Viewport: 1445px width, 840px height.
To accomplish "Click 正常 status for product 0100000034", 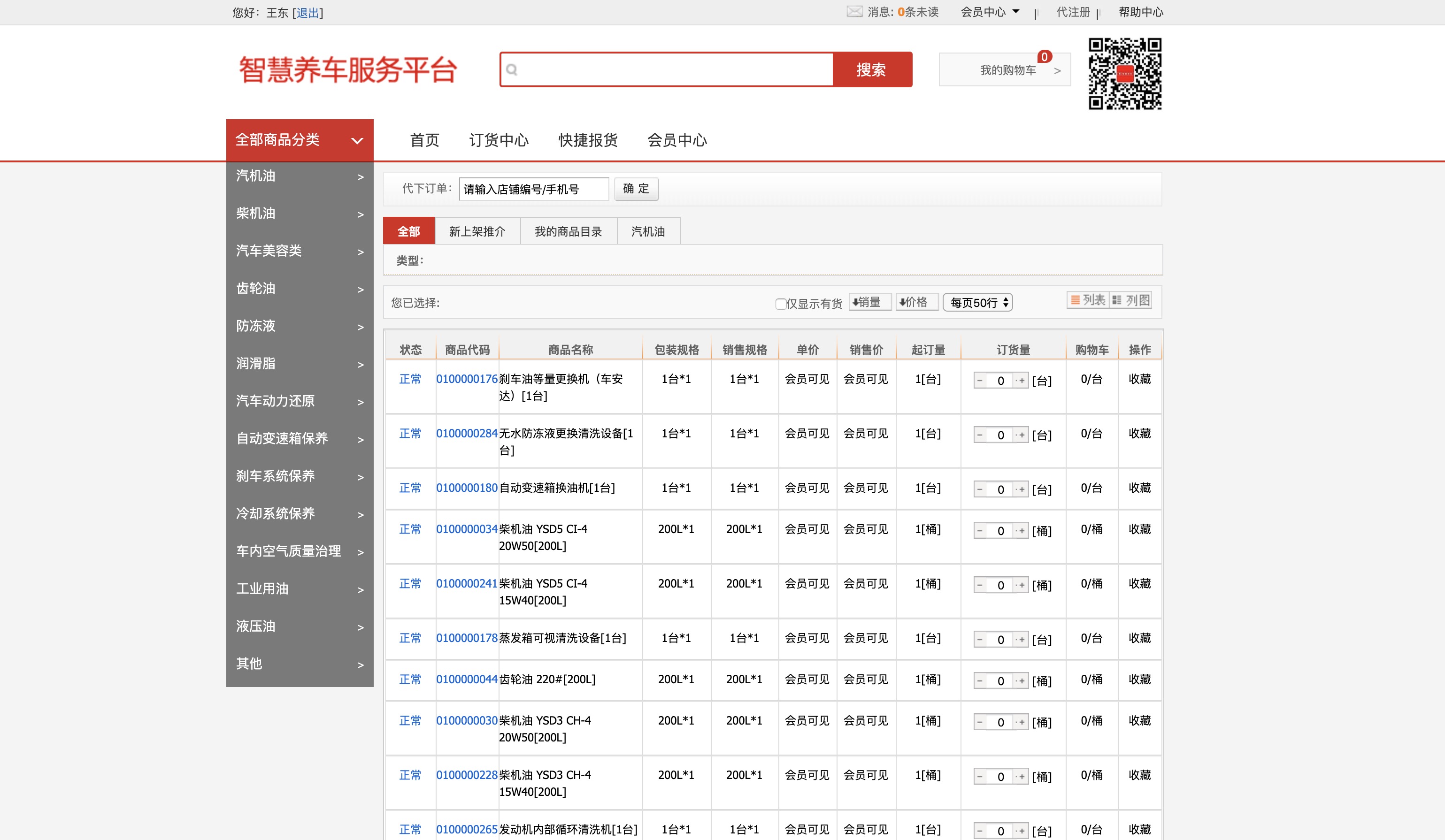I will [x=410, y=529].
